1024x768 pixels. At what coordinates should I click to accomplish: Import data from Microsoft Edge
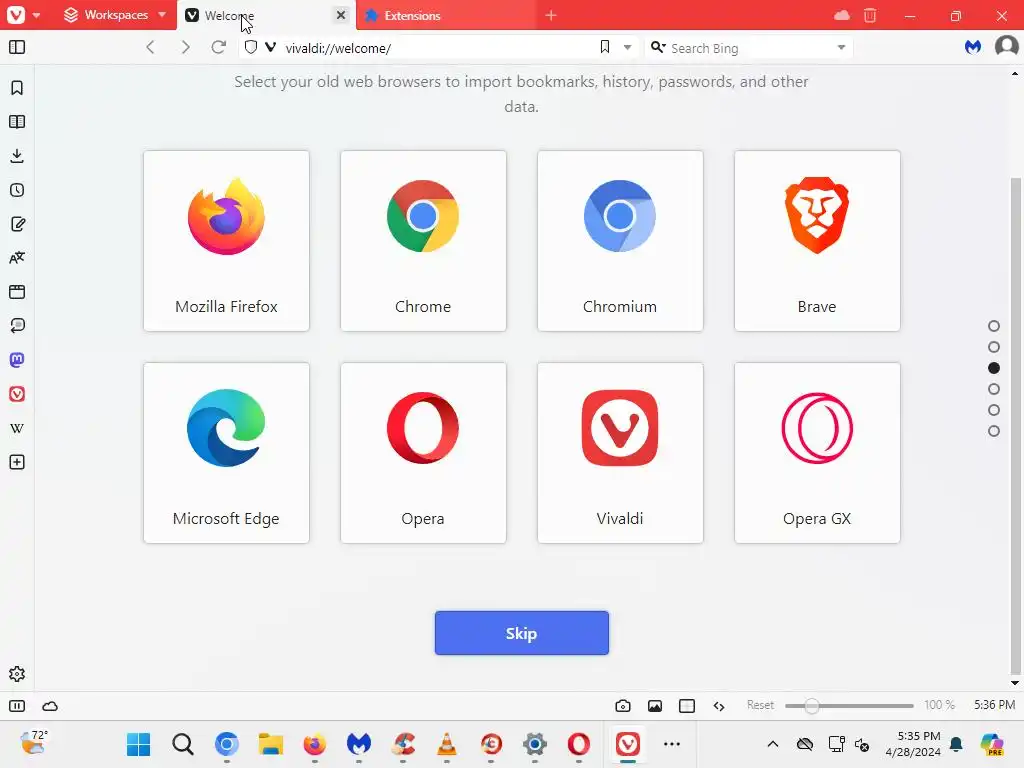pos(226,453)
